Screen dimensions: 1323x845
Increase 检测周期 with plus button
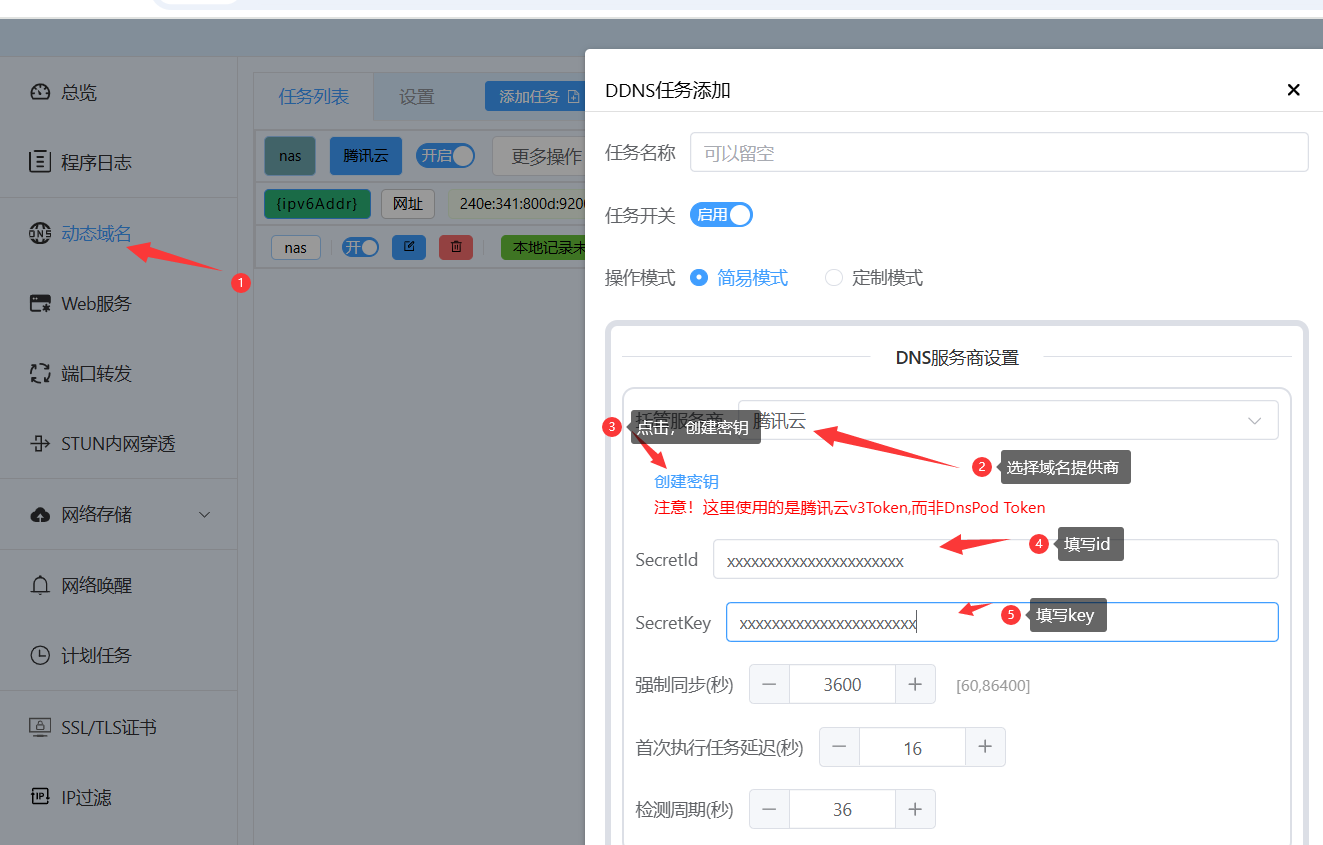(915, 809)
